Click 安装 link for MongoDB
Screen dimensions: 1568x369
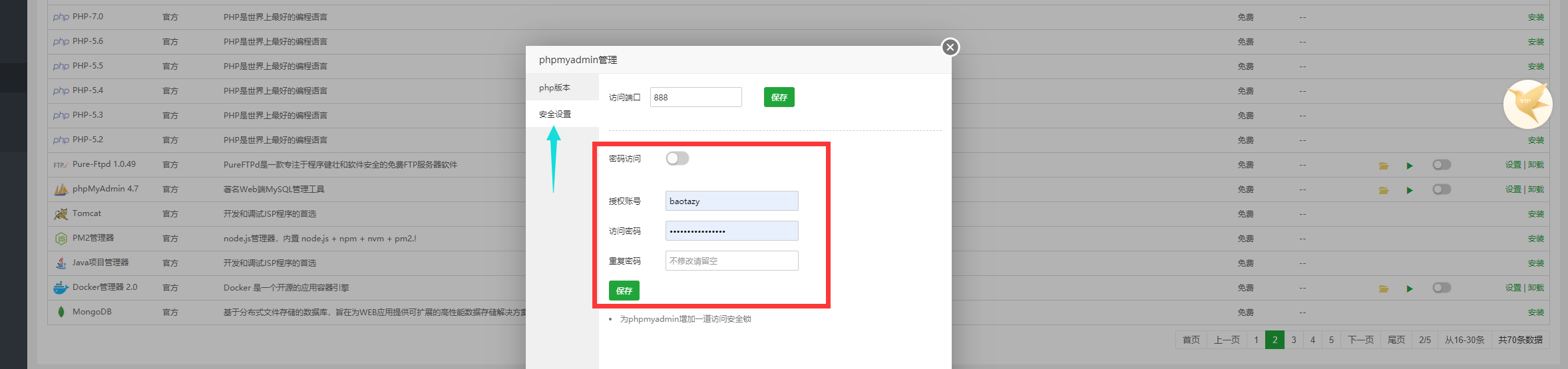pyautogui.click(x=1535, y=312)
